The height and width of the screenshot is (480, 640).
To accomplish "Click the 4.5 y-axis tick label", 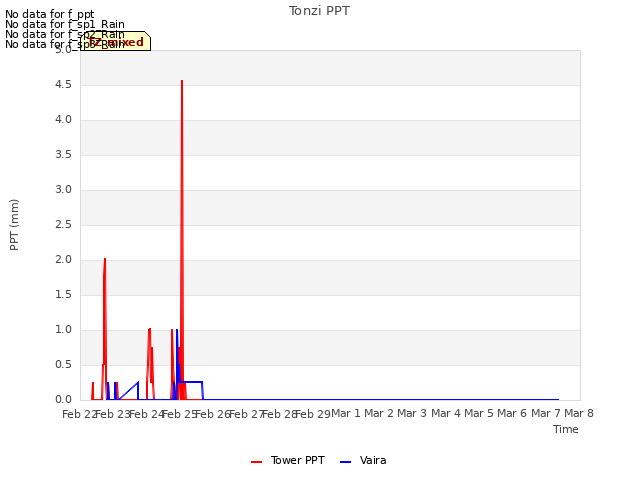I will click(63, 84).
